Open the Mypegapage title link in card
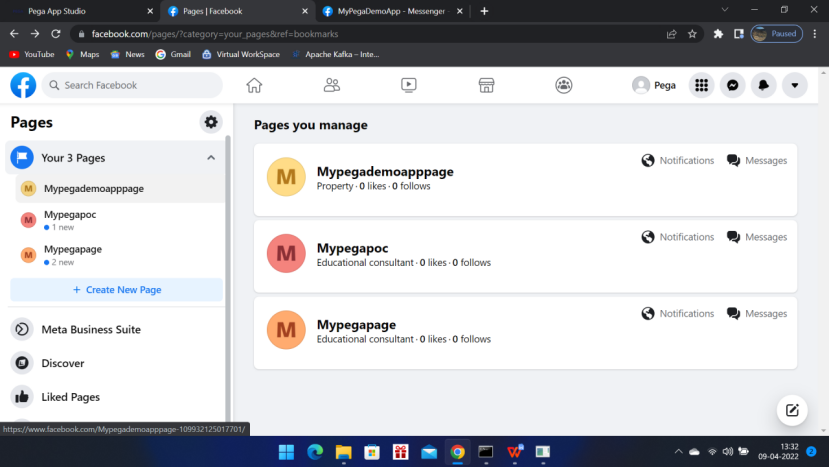Viewport: 830px width, 467px height. tap(356, 325)
